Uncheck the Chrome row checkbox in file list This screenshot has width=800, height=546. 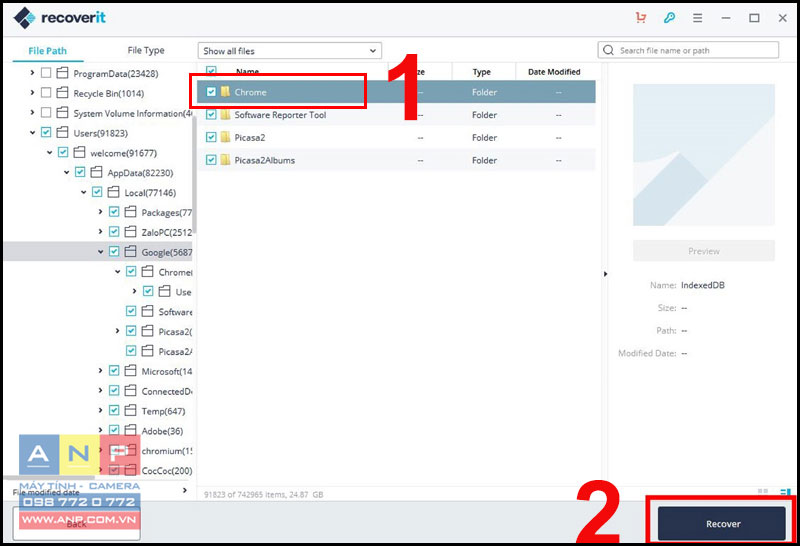pyautogui.click(x=211, y=92)
